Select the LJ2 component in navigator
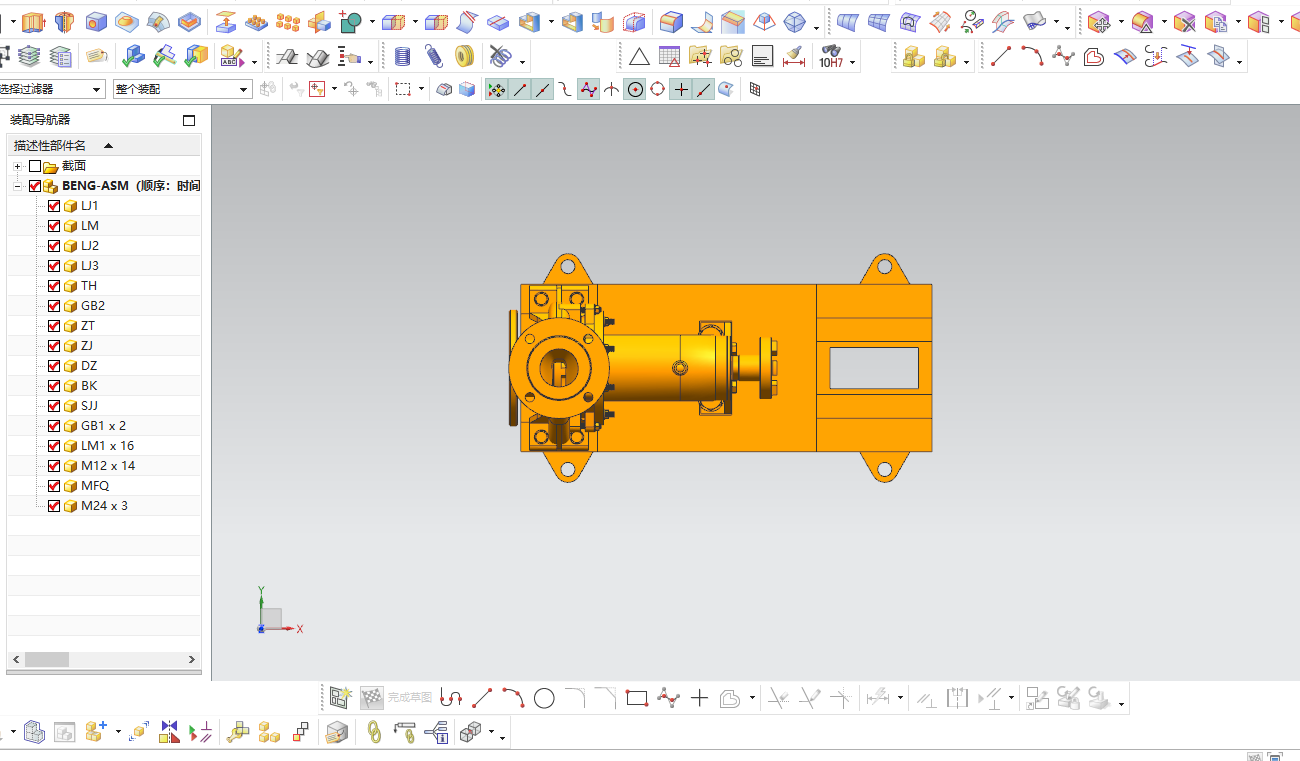1300x761 pixels. pyautogui.click(x=90, y=246)
